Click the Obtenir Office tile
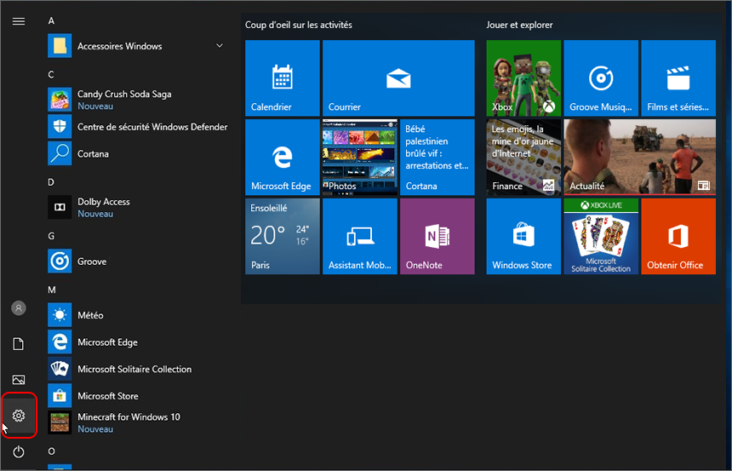Viewport: 732px width, 471px height. (x=678, y=236)
